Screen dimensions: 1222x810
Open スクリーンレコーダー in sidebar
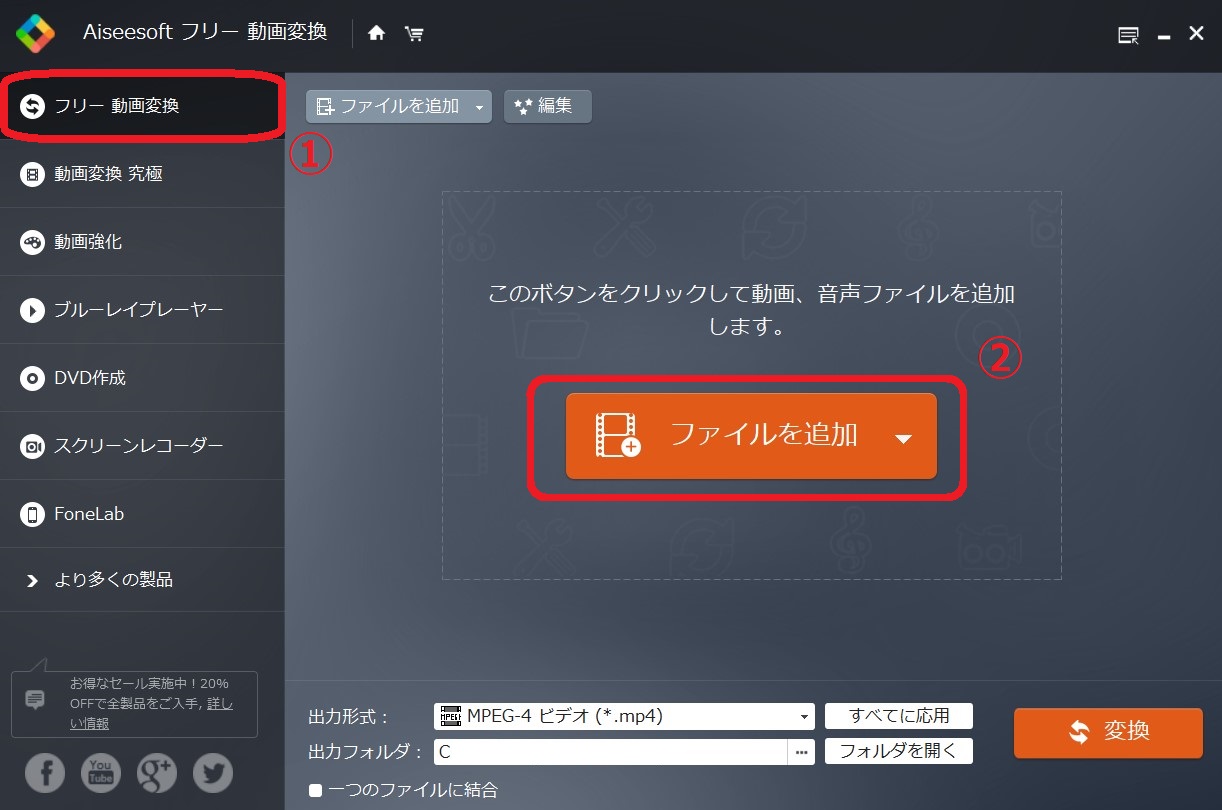click(x=142, y=446)
